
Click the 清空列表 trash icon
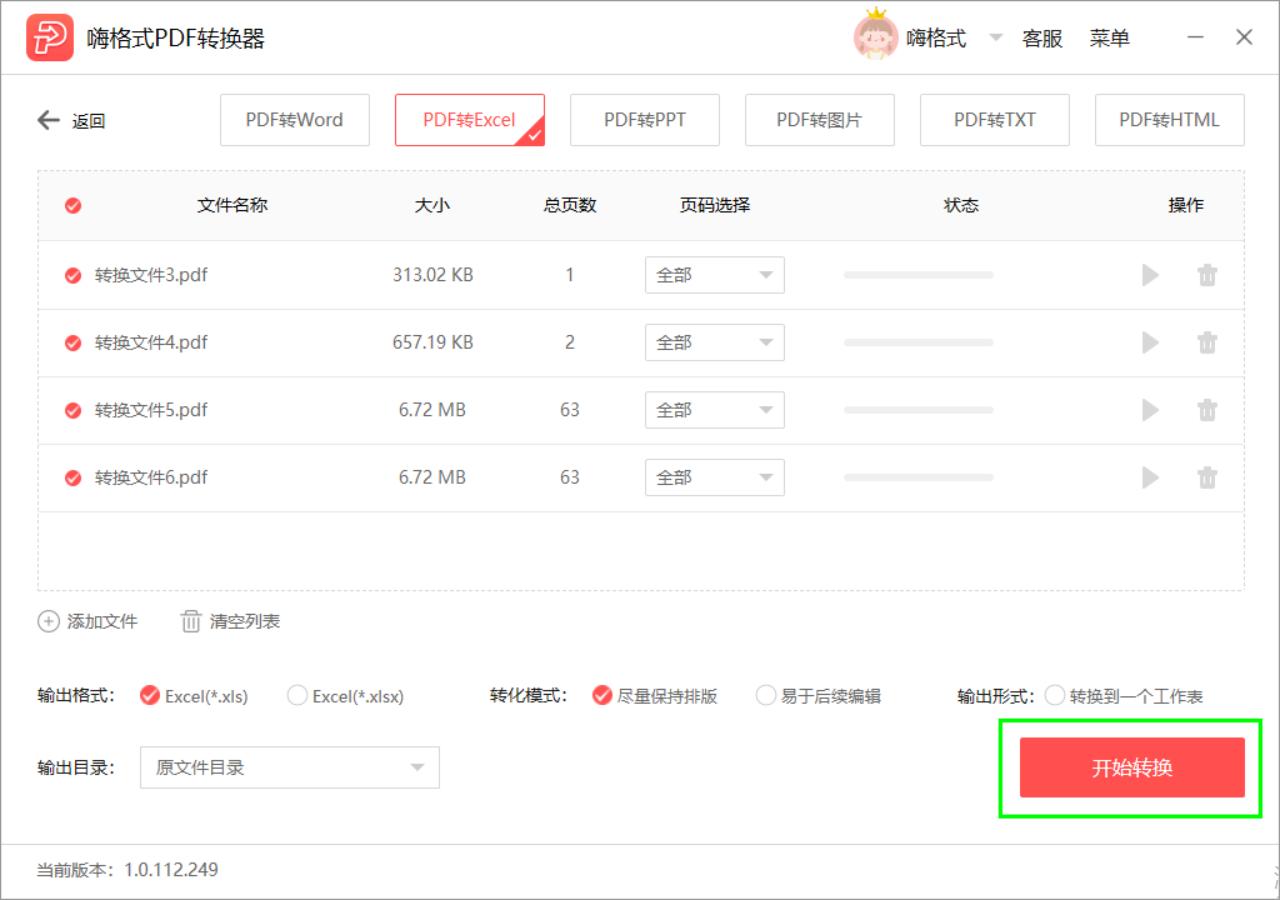(191, 621)
